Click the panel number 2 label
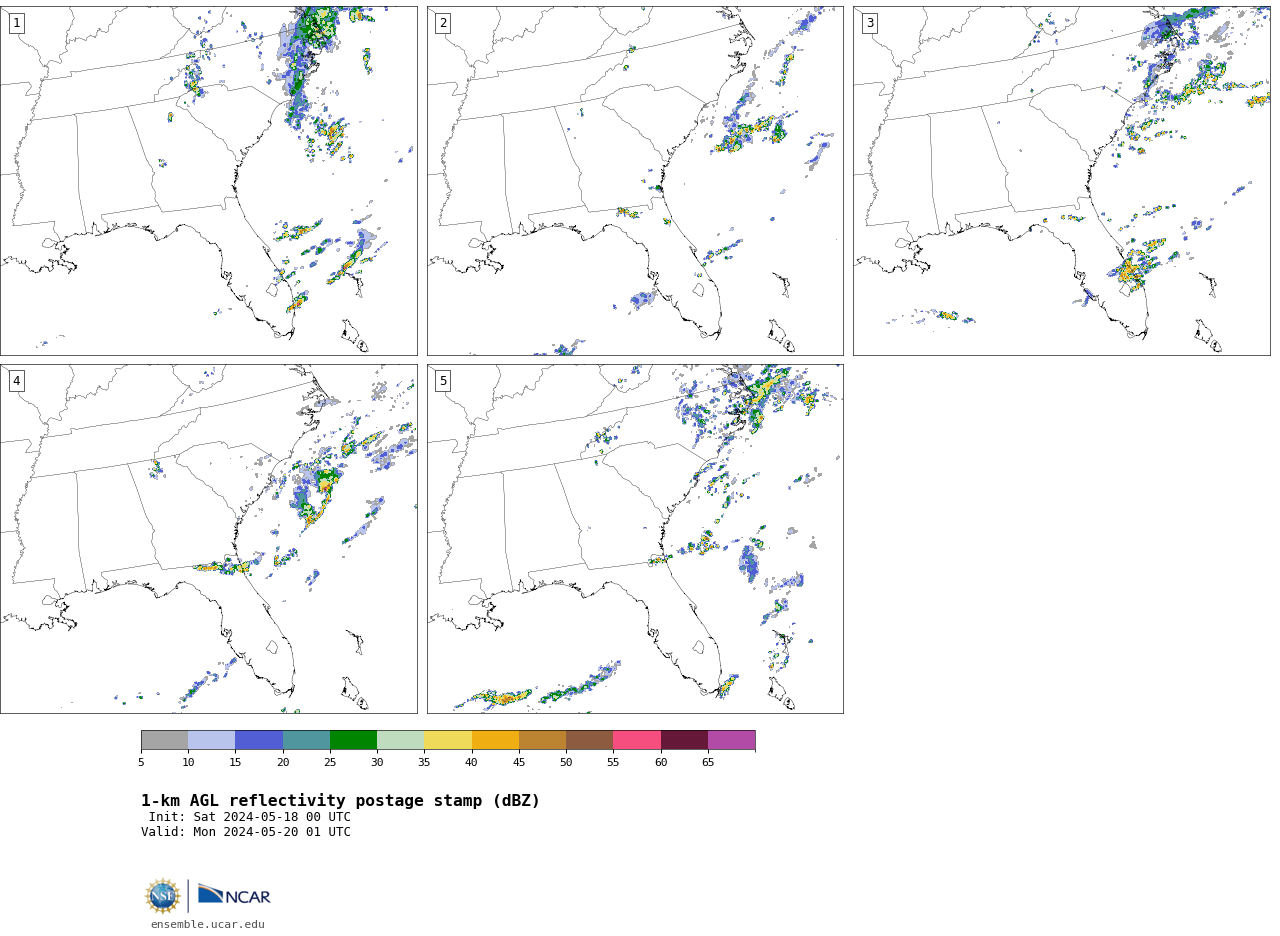Image resolution: width=1280 pixels, height=936 pixels. [443, 23]
